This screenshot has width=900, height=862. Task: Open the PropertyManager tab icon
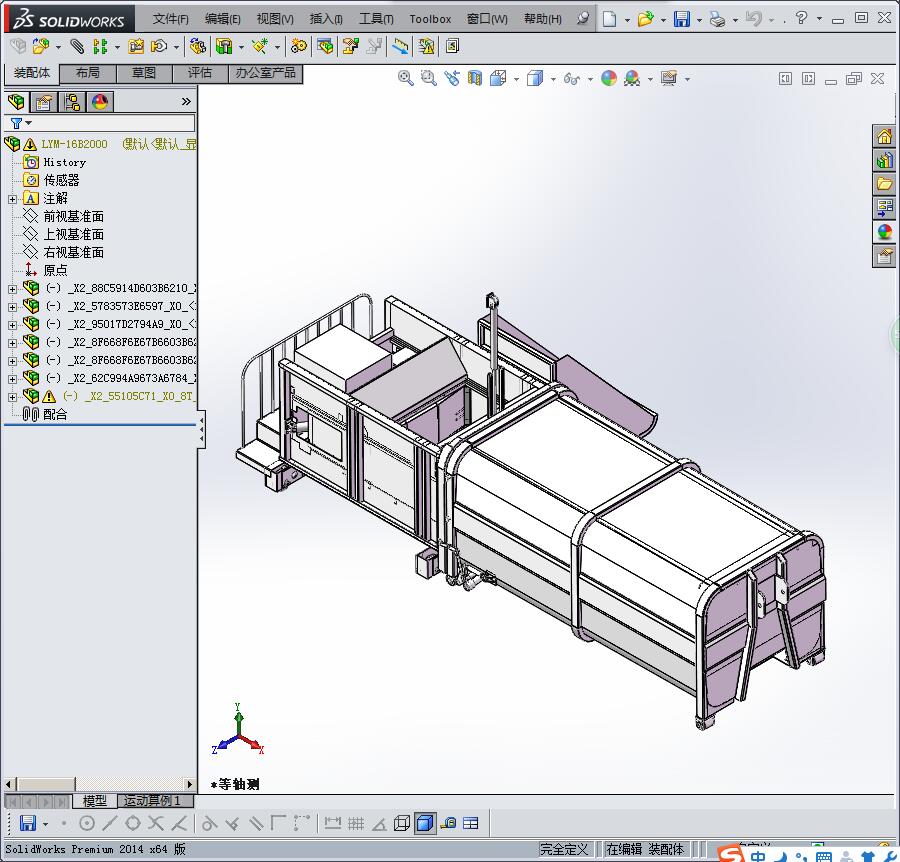tap(44, 102)
